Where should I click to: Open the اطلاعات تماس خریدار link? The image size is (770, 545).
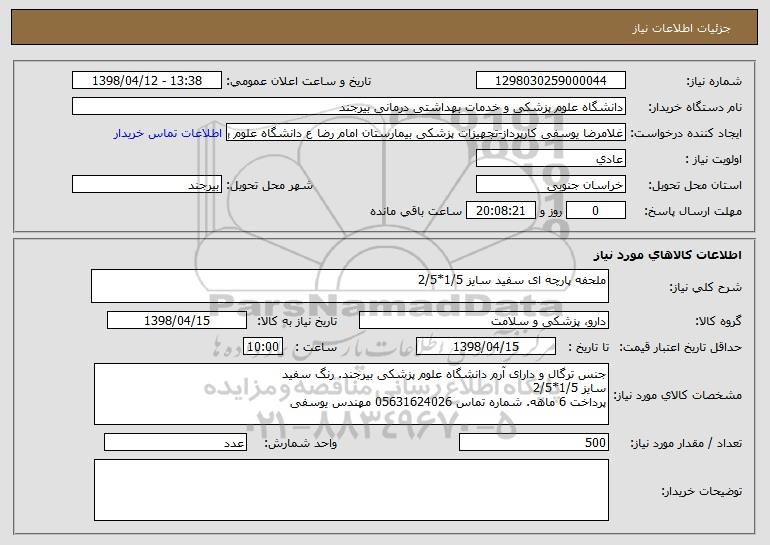(167, 134)
